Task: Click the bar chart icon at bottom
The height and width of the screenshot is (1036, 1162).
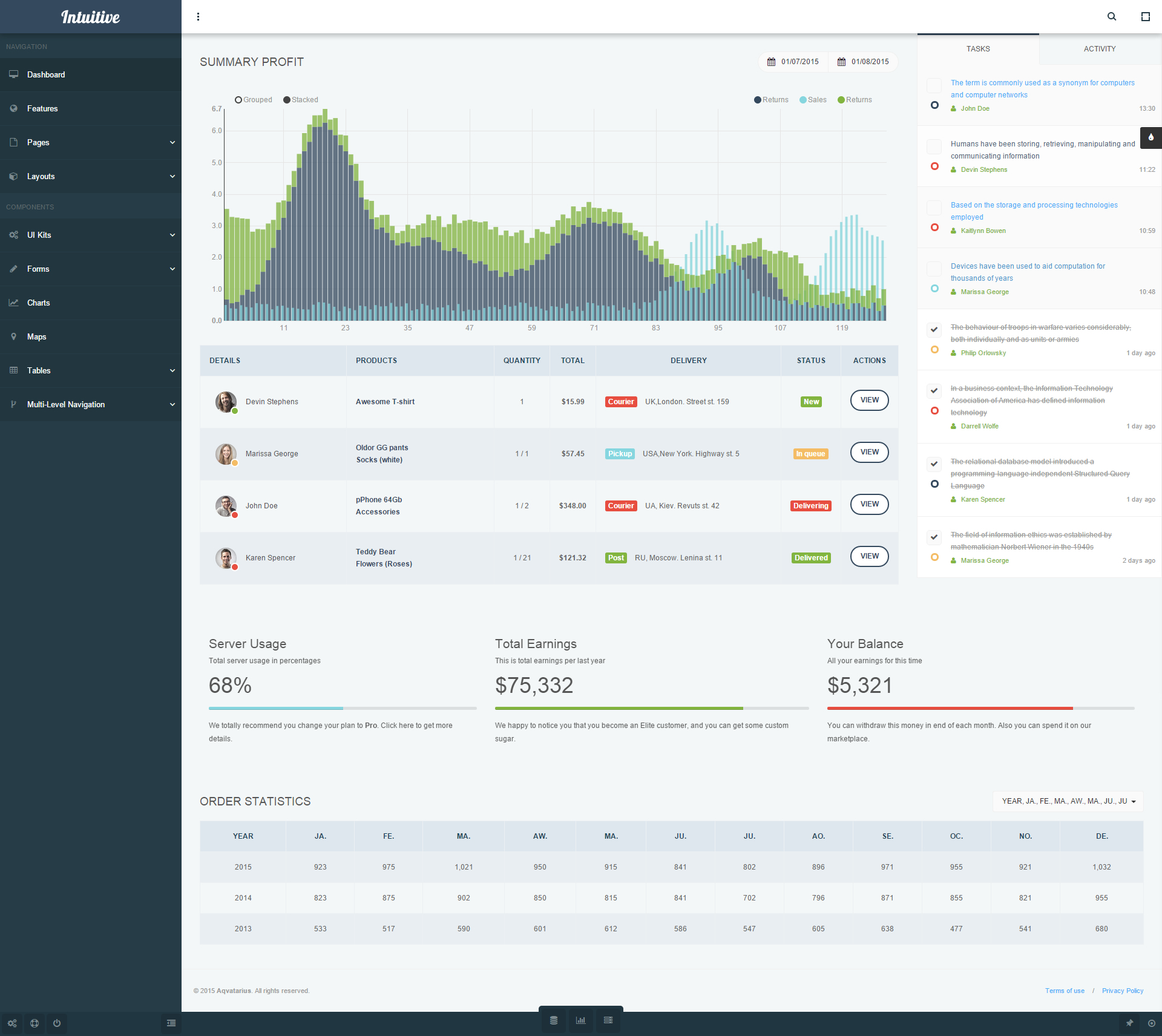Action: coord(580,1020)
